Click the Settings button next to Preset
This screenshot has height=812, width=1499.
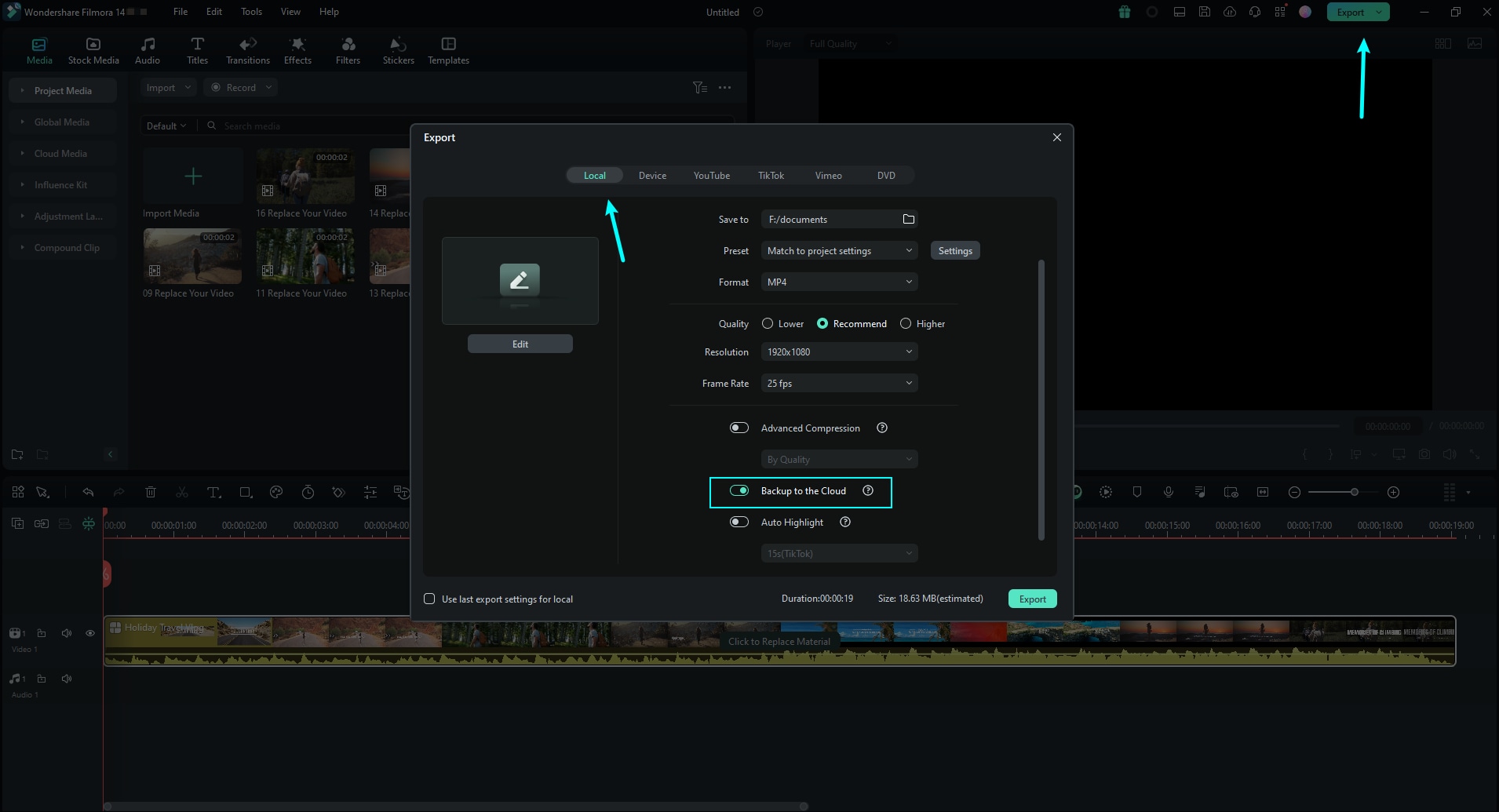(955, 250)
